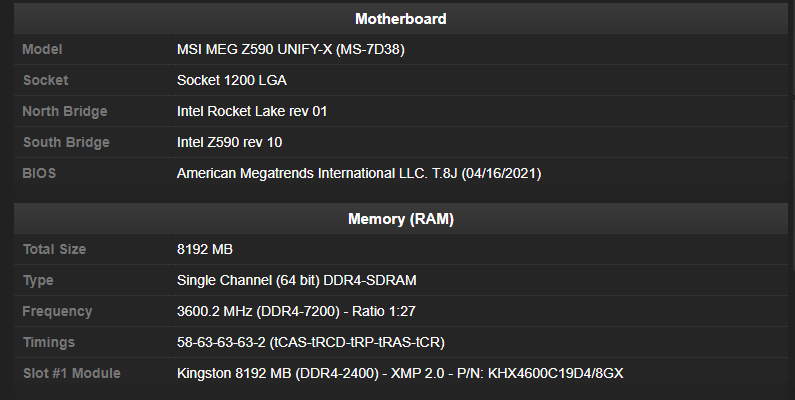This screenshot has height=400, width=795.
Task: Select the Total Size row label
Action: [54, 249]
